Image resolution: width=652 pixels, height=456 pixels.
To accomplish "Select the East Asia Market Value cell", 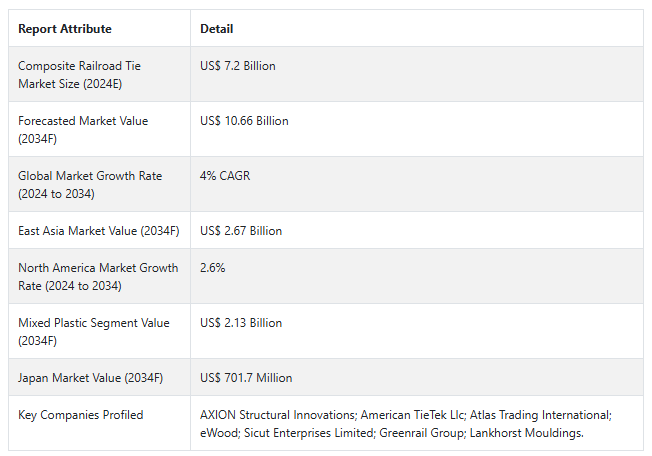I will point(98,231).
